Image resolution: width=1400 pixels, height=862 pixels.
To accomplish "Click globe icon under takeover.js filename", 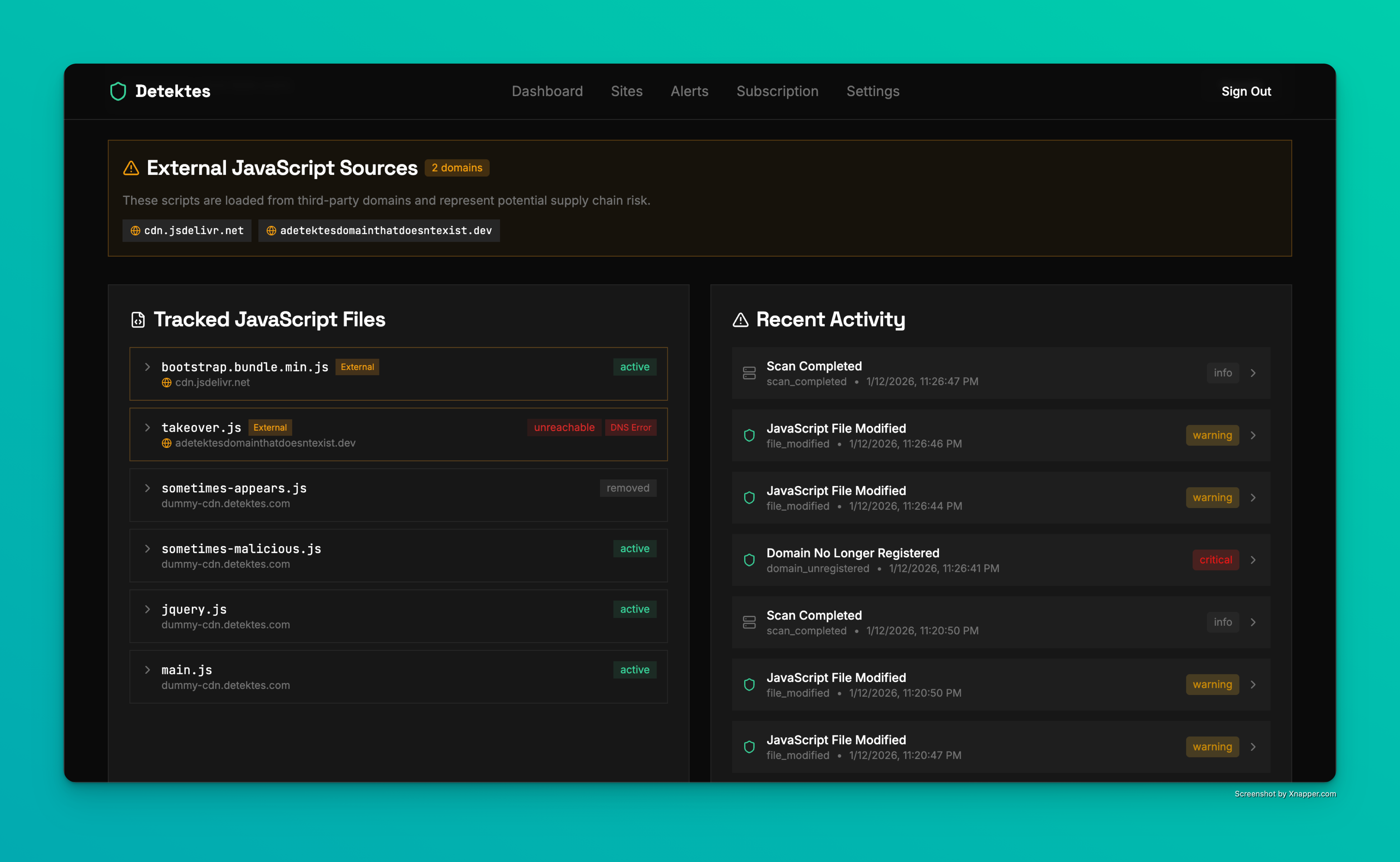I will (166, 443).
